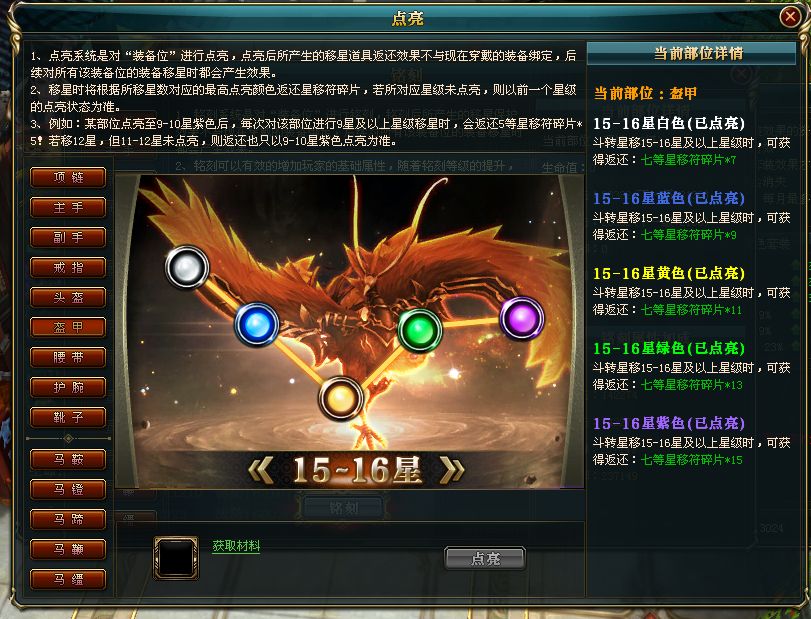Open the 靴子 slot
Screen dimensions: 811x619
coord(68,417)
